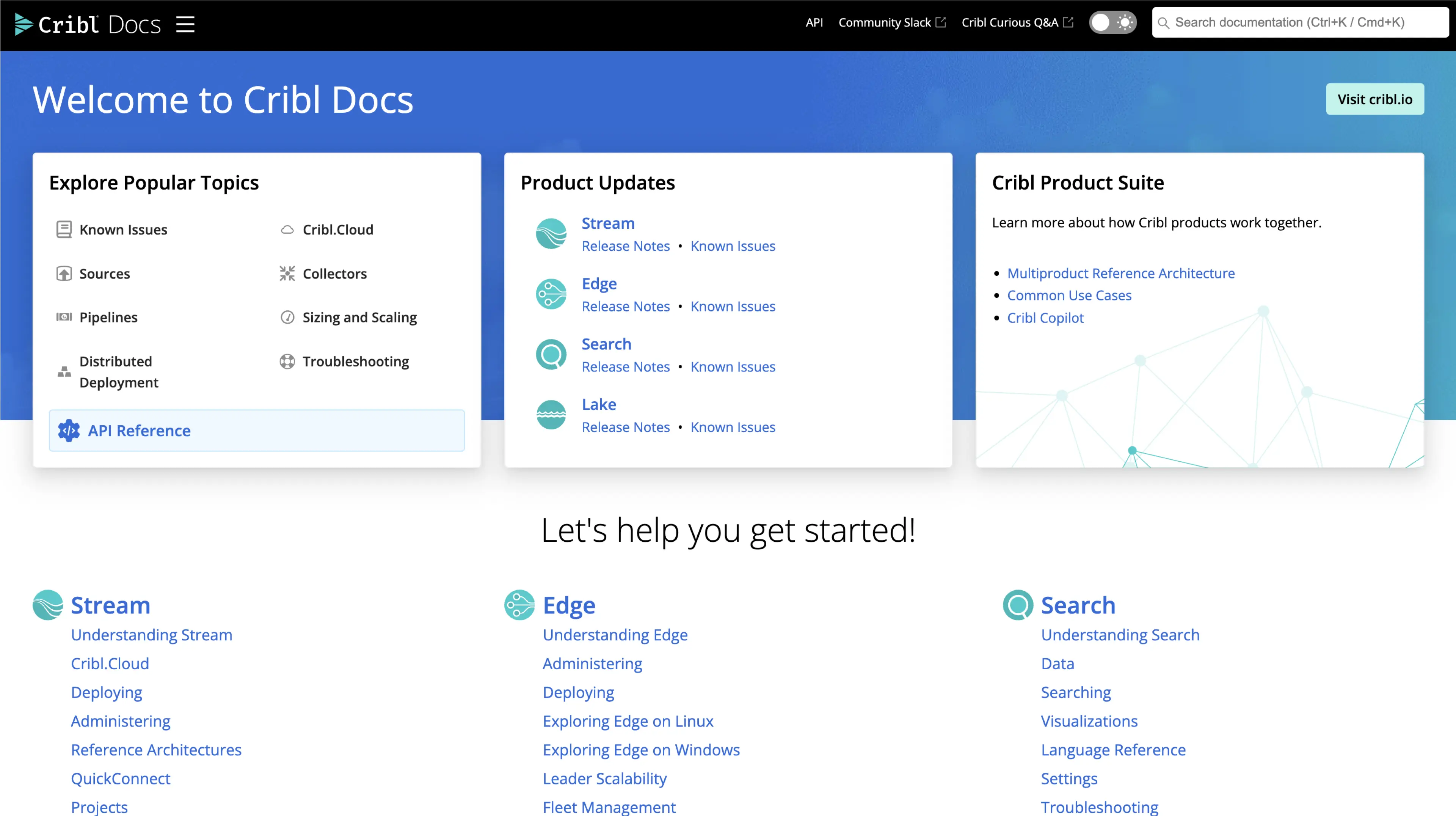Open the API link in header
The width and height of the screenshot is (1456, 816).
(x=814, y=23)
